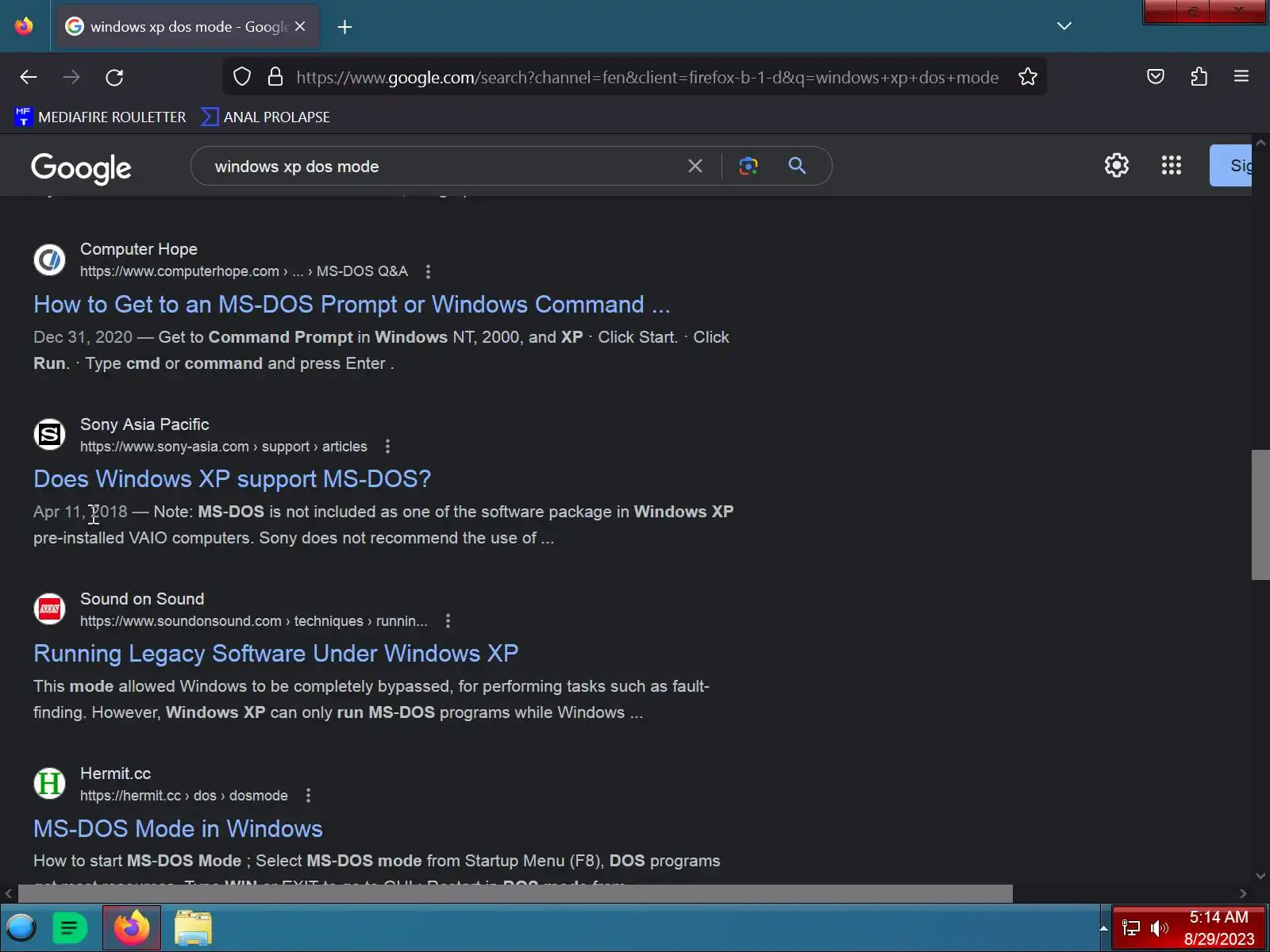Open File Explorer from the taskbar

193,927
